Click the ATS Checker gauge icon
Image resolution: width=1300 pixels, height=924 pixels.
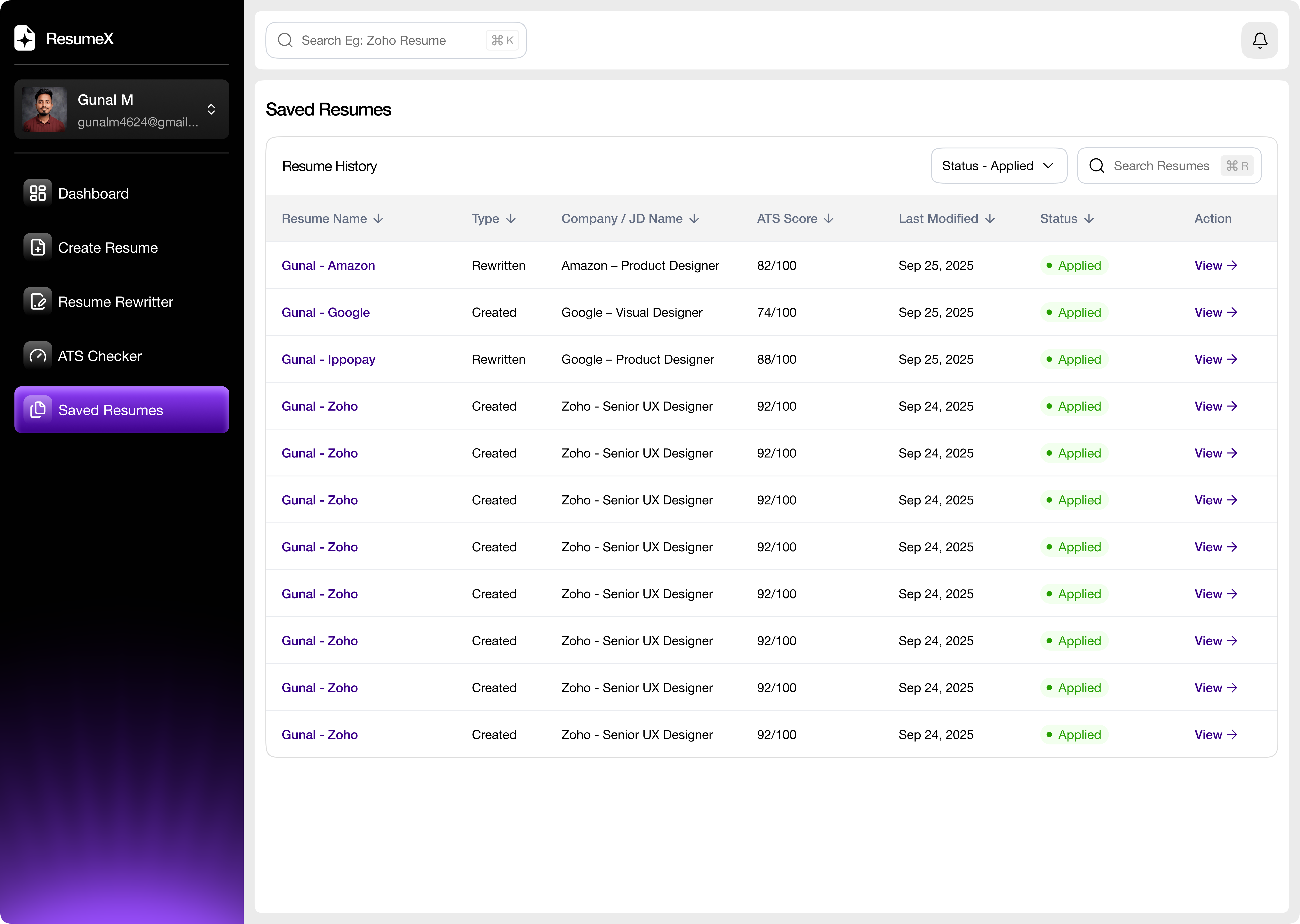(37, 356)
